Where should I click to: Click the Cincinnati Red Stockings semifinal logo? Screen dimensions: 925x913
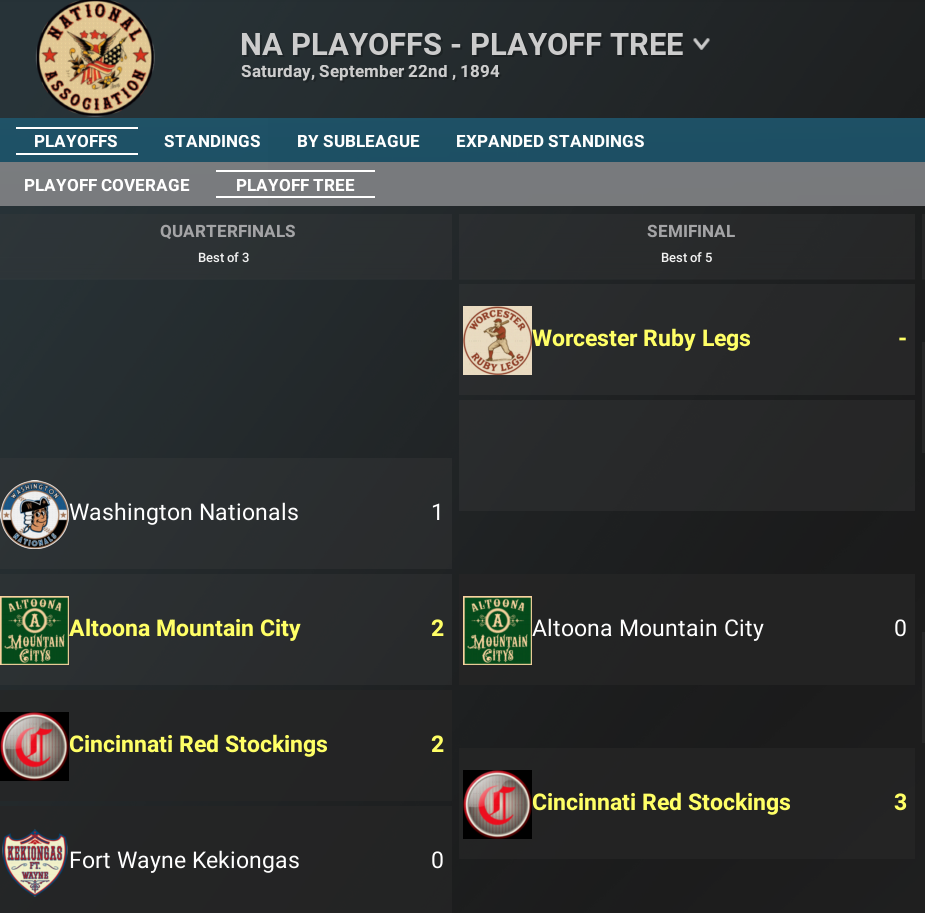pyautogui.click(x=497, y=804)
